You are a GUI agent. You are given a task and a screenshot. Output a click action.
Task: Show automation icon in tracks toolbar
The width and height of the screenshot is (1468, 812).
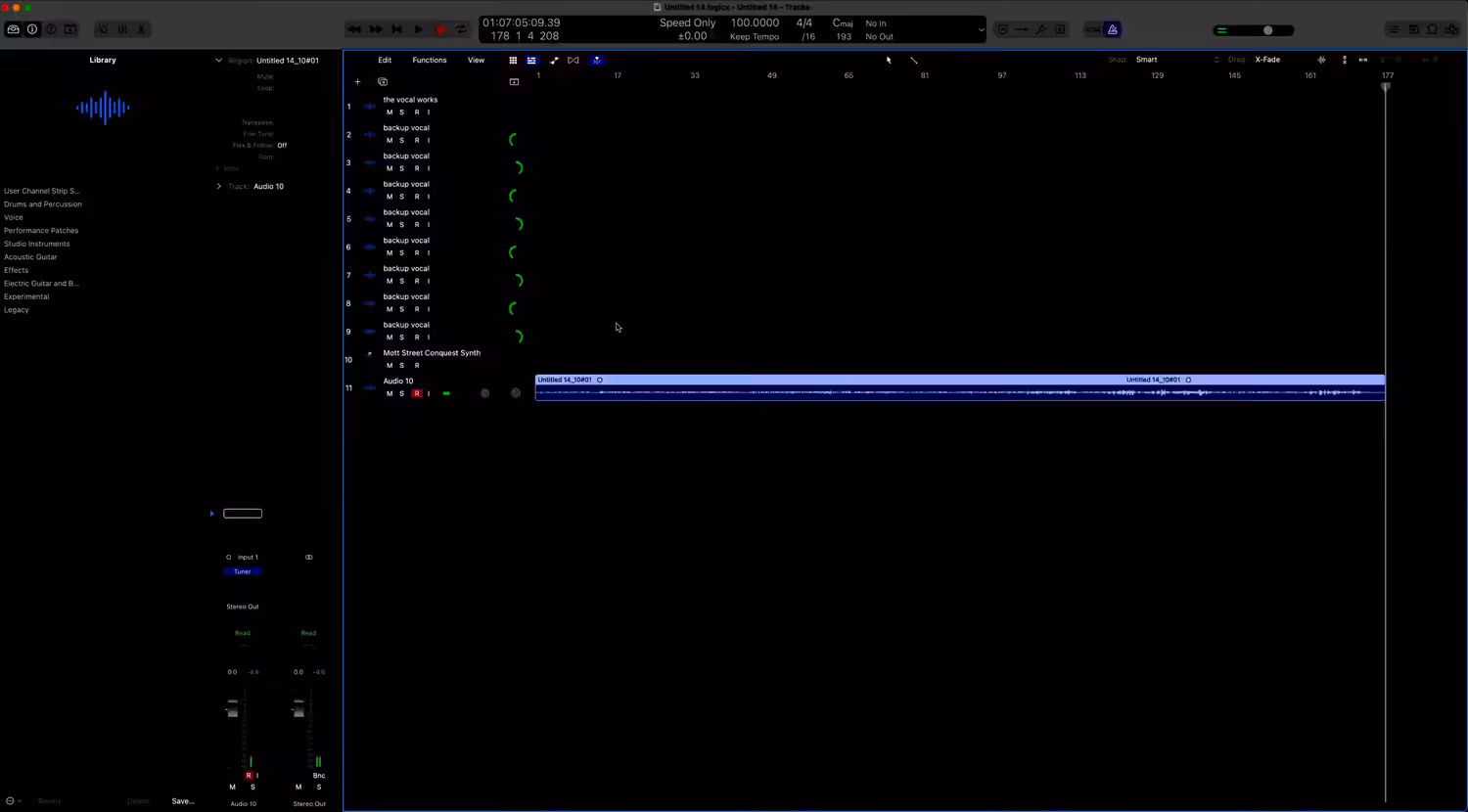click(x=554, y=60)
